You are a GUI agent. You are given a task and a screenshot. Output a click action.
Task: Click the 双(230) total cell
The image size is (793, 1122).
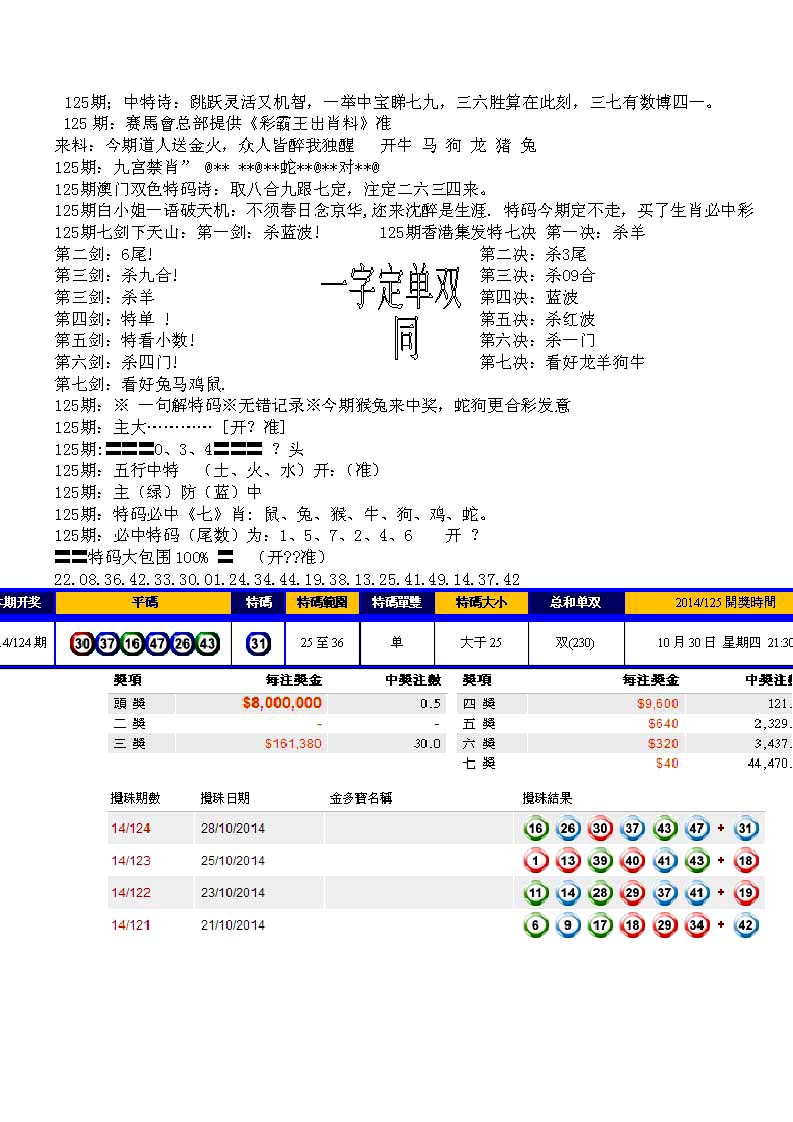coord(575,643)
